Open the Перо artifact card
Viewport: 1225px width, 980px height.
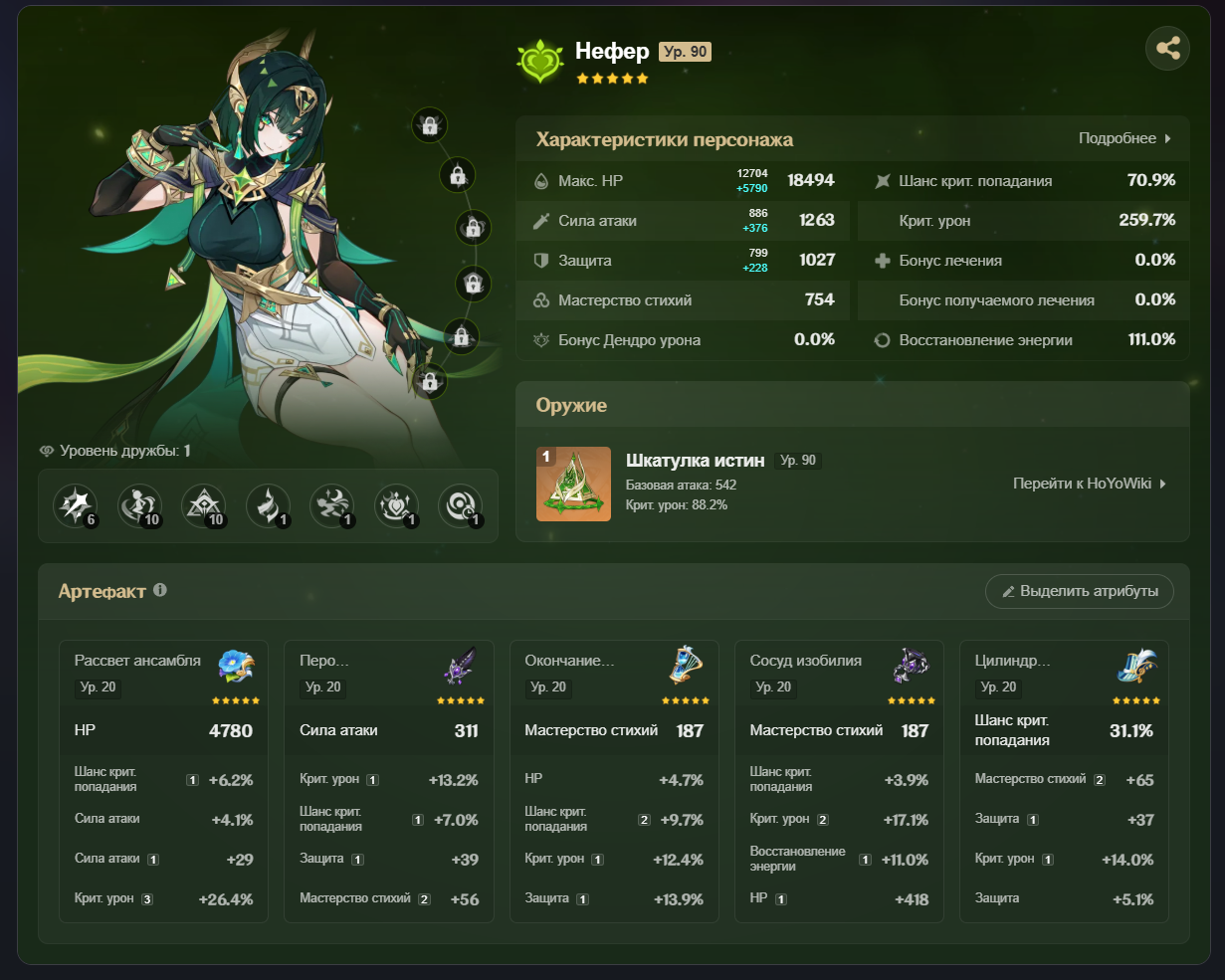[389, 781]
